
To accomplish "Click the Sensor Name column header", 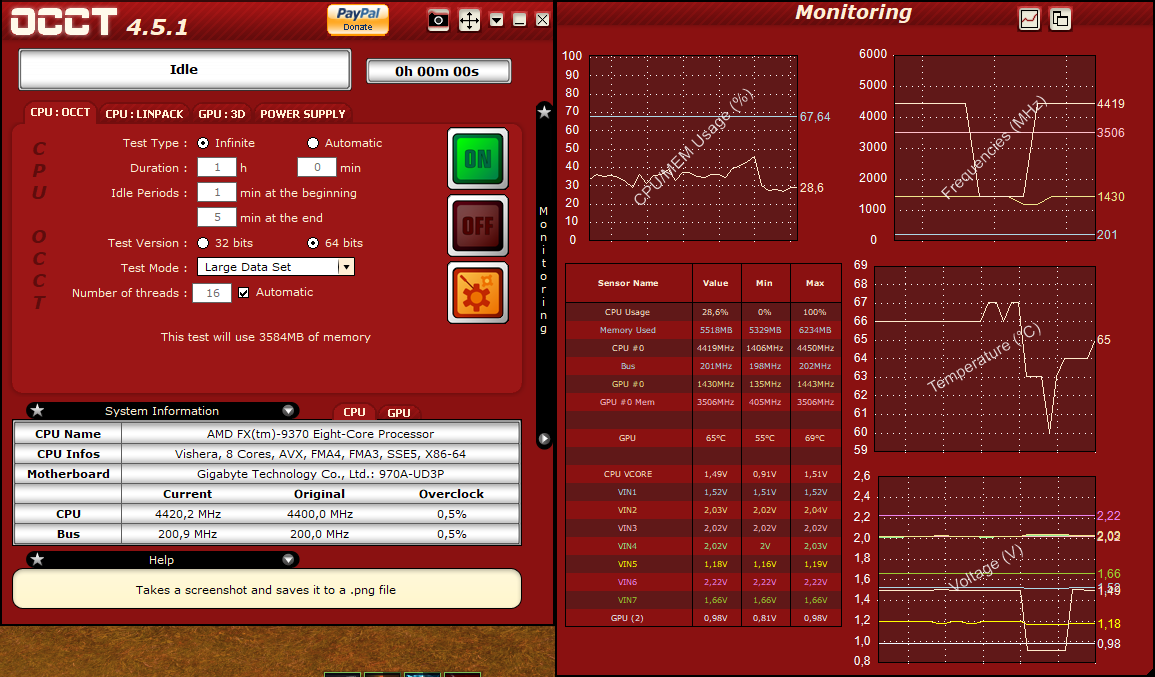I will pos(628,283).
